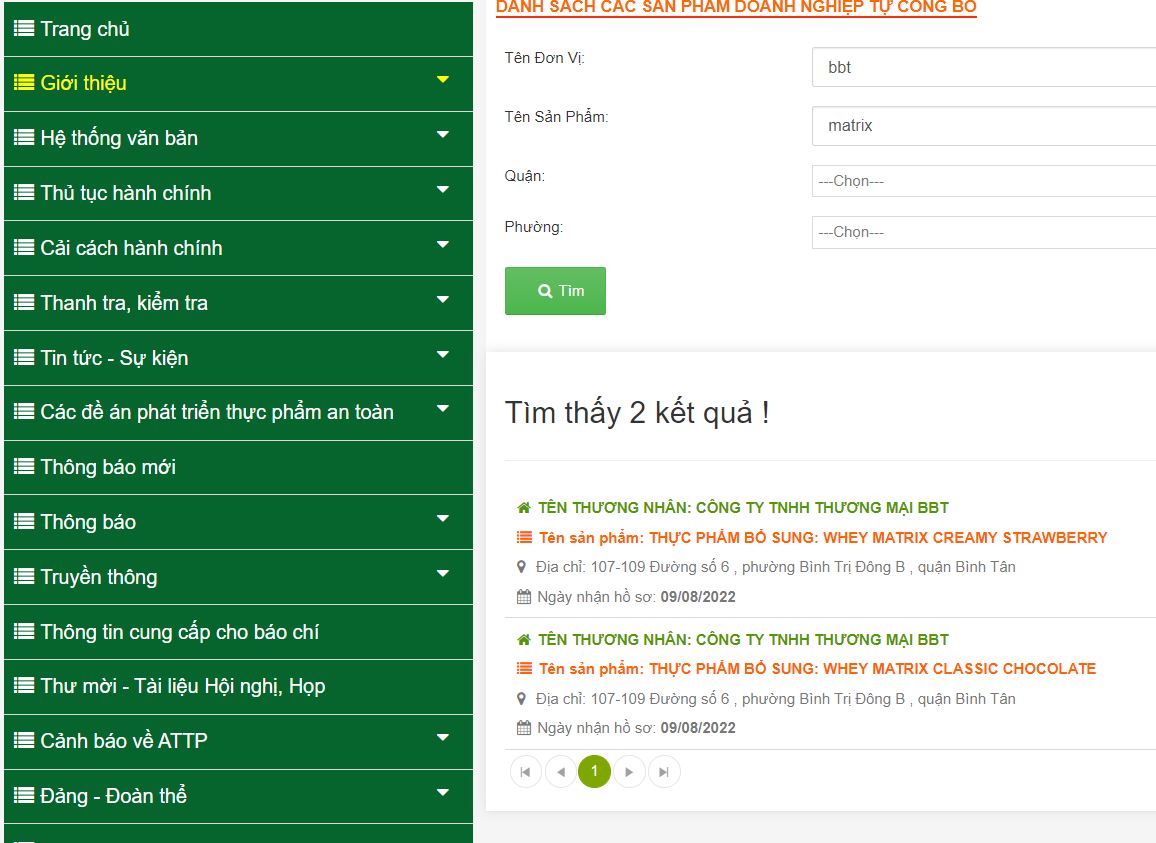Click the list icon beside Tin tức - Sự kiện
Image resolution: width=1156 pixels, height=843 pixels.
tap(24, 358)
